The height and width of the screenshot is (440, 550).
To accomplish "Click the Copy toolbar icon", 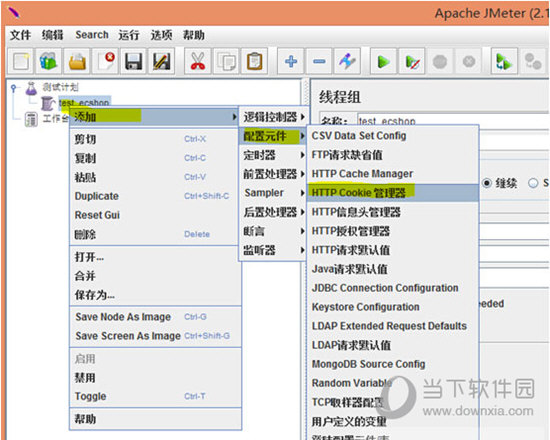I will point(226,61).
